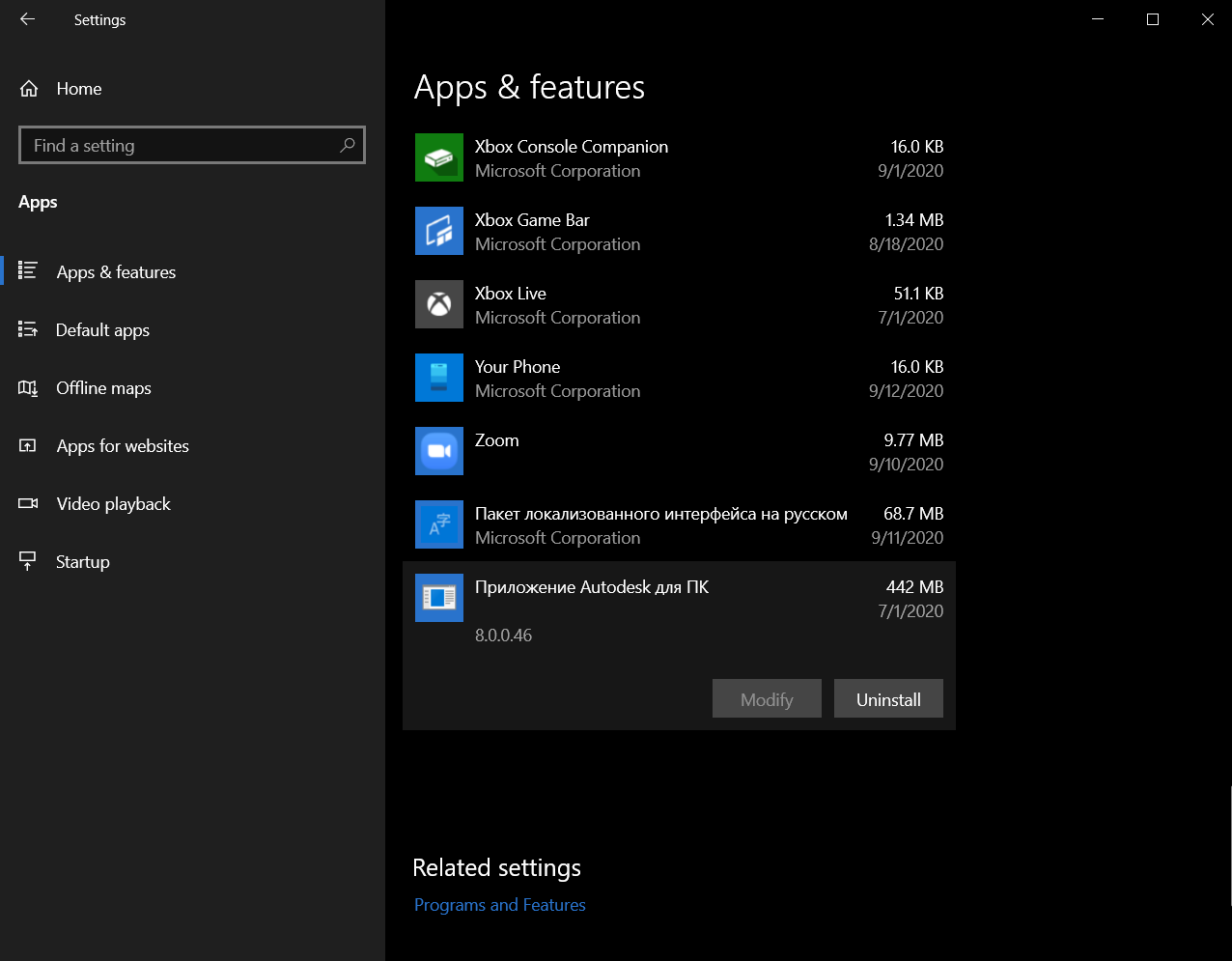This screenshot has width=1232, height=961.
Task: Click the Apps & features sidebar icon
Action: point(28,271)
